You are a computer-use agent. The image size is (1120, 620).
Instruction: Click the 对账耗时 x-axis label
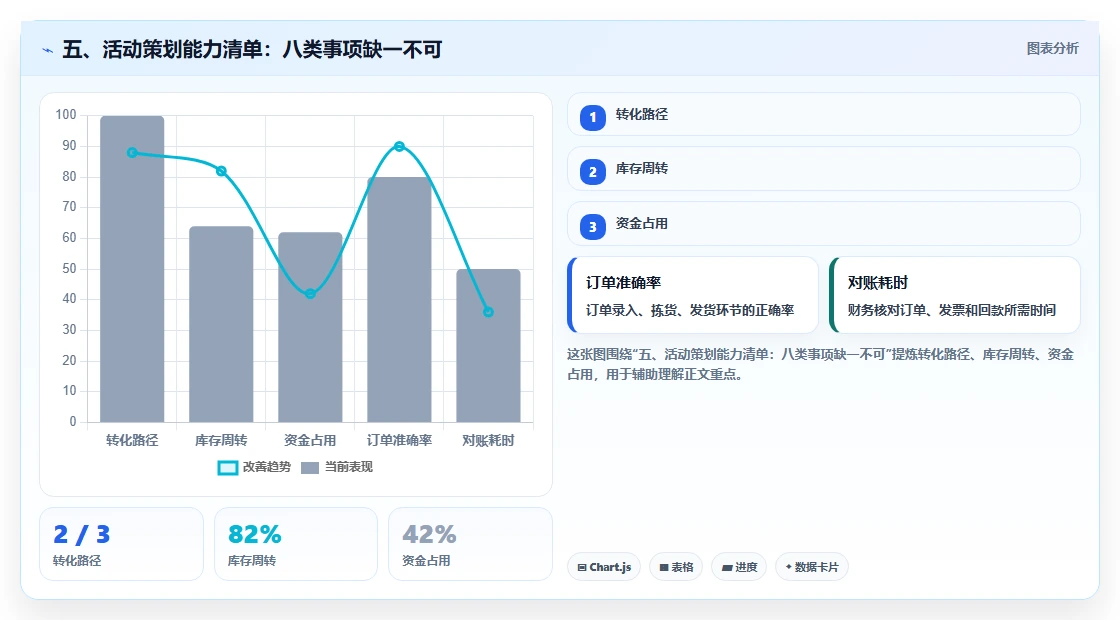tap(489, 441)
